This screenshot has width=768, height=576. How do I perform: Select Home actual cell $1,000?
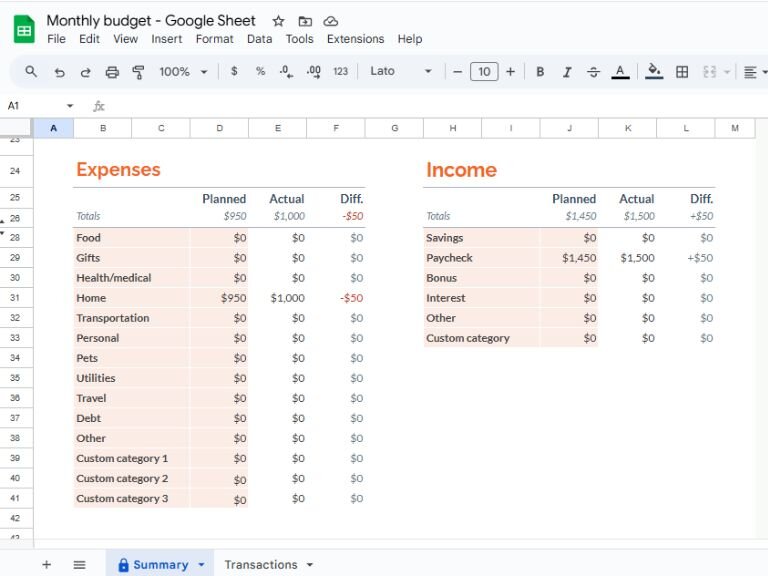tap(277, 298)
